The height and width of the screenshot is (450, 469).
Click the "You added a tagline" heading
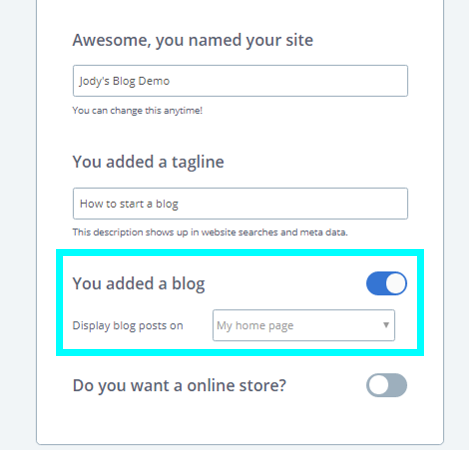[148, 162]
